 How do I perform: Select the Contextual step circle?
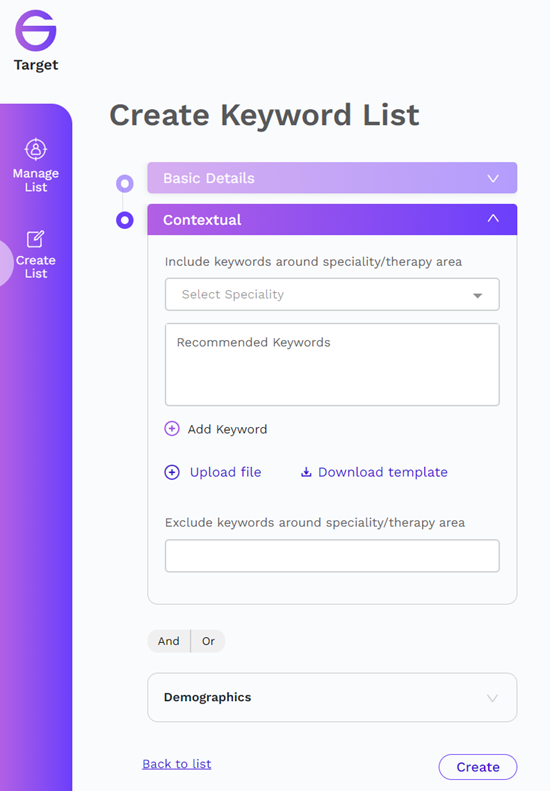click(125, 220)
